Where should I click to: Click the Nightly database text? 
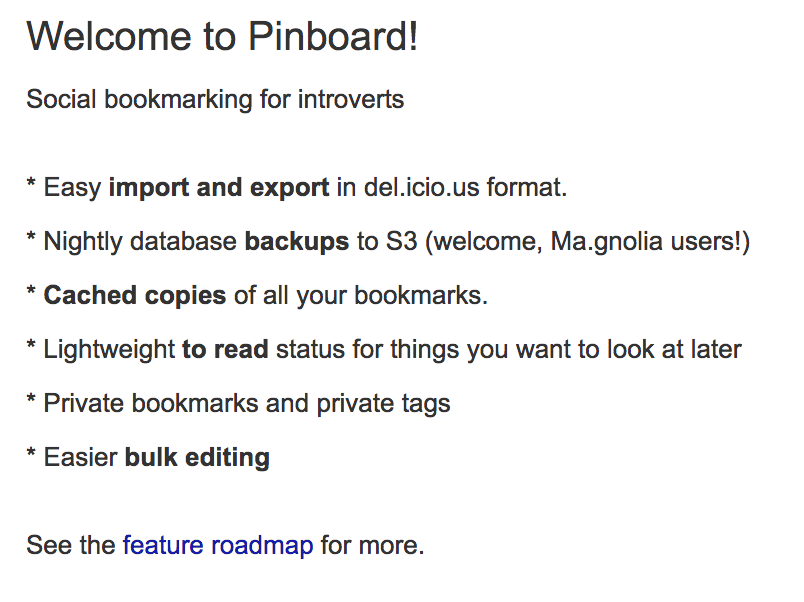tap(140, 242)
